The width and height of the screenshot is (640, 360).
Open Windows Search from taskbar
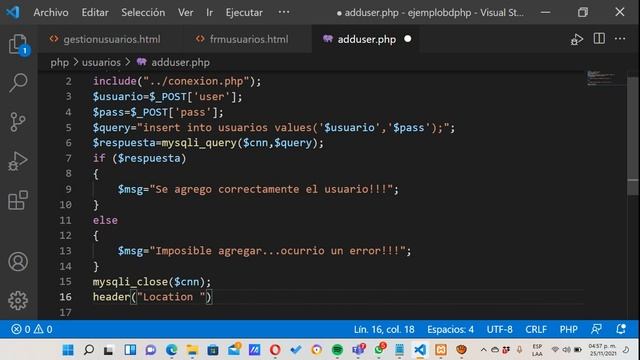[89, 350]
